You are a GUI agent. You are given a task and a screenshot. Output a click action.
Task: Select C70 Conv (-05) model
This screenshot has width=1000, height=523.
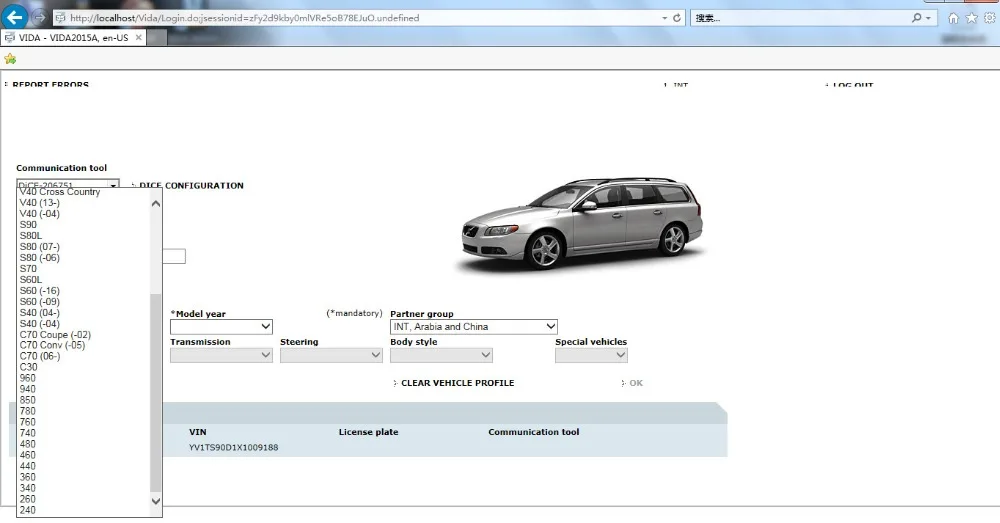[52, 345]
